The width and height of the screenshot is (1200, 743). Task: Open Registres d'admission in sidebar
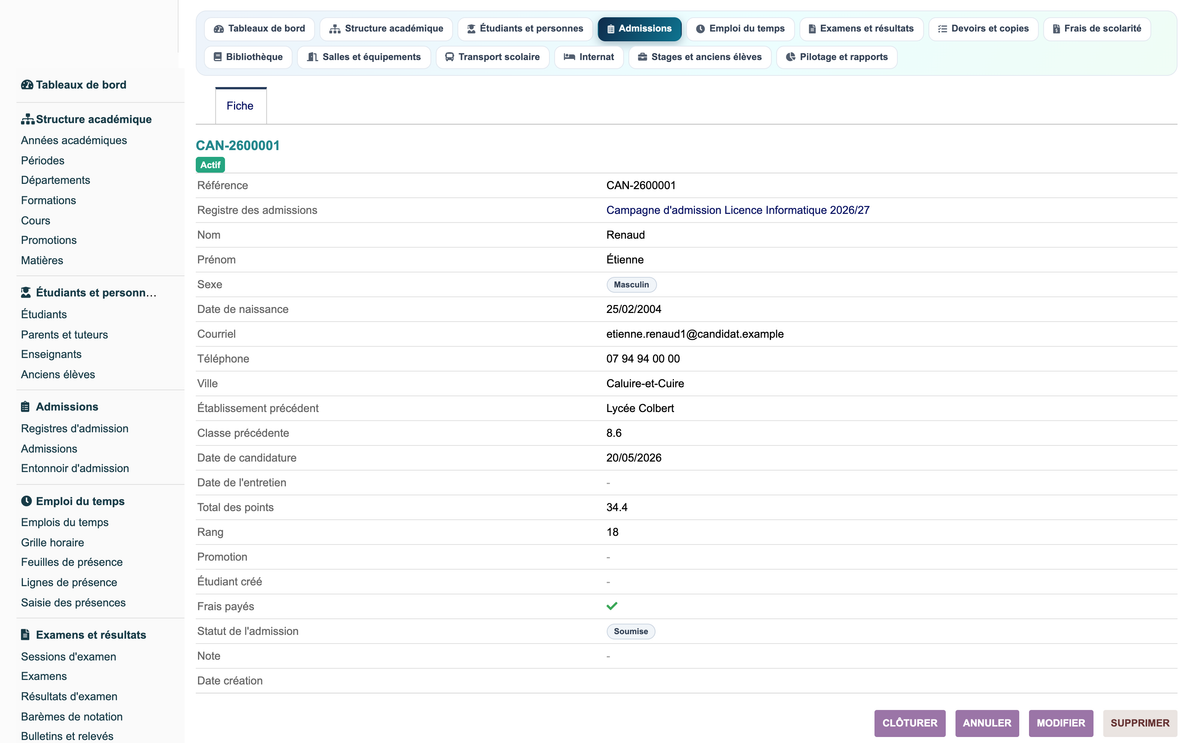tap(75, 429)
